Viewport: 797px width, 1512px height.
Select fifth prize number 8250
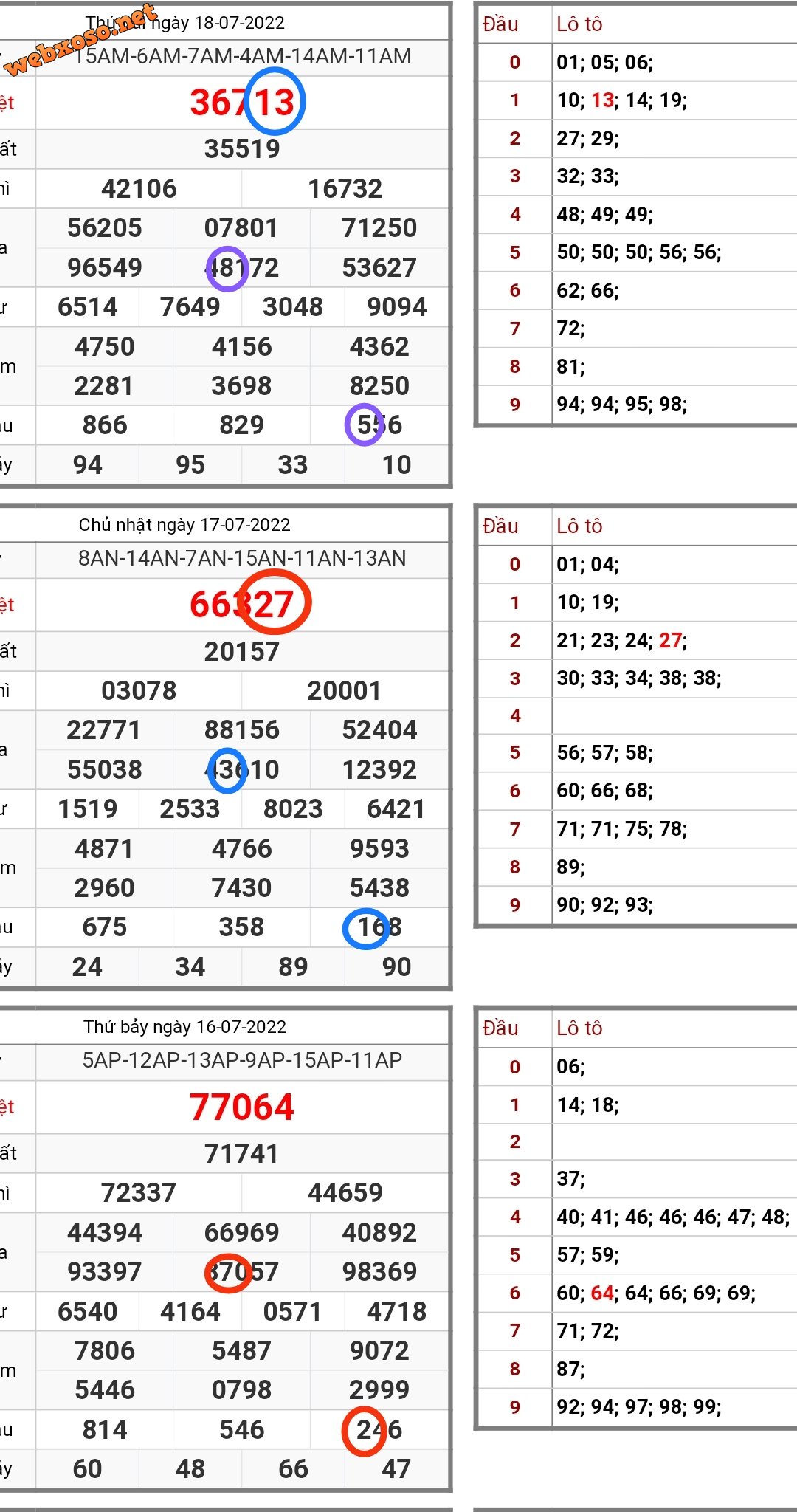coord(379,386)
